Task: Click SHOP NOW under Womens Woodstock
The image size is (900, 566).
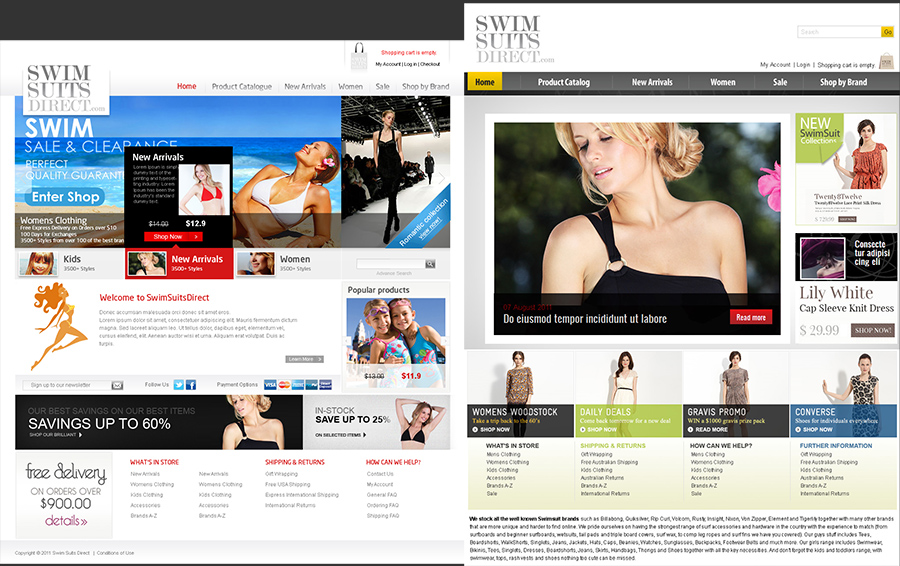Action: (x=491, y=429)
